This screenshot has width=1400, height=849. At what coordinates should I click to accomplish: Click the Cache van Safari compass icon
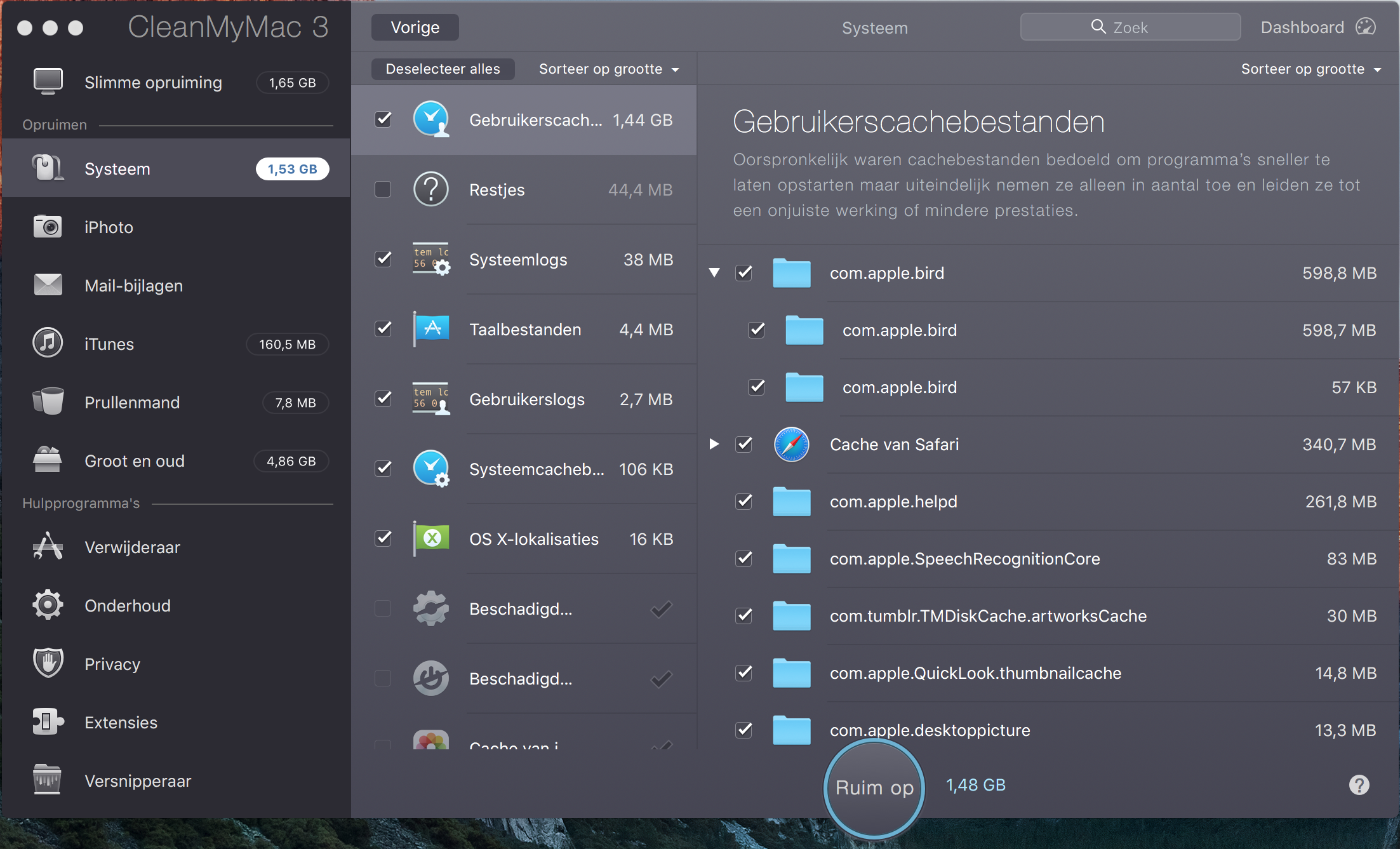(x=791, y=445)
